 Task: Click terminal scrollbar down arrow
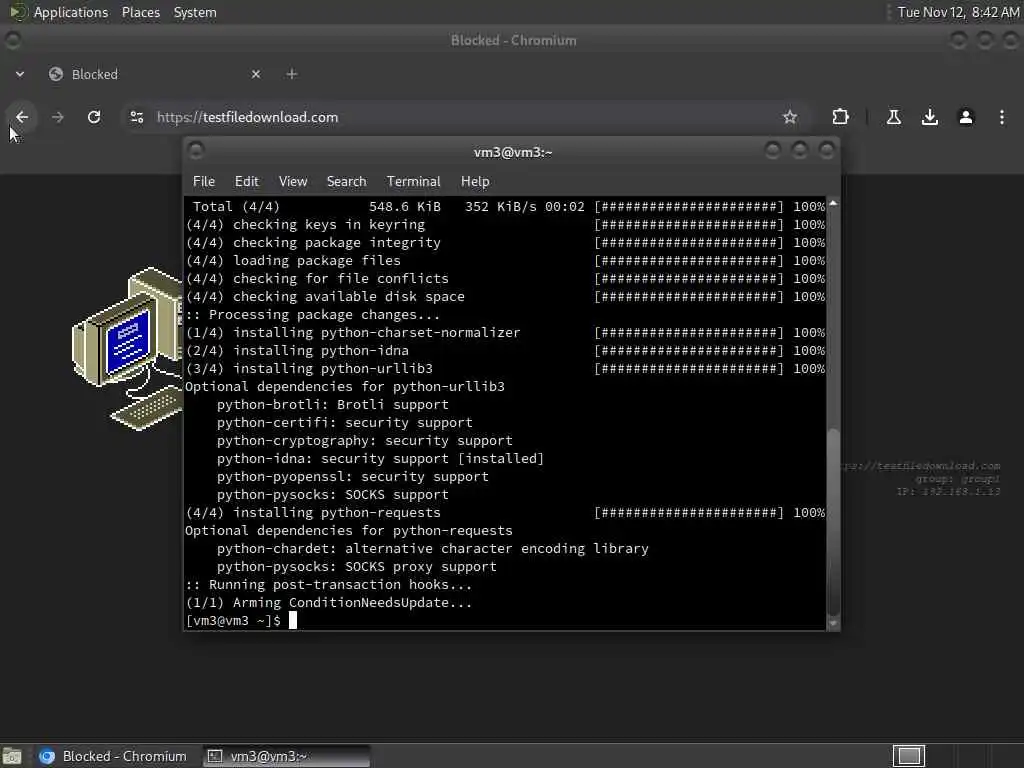(x=833, y=624)
